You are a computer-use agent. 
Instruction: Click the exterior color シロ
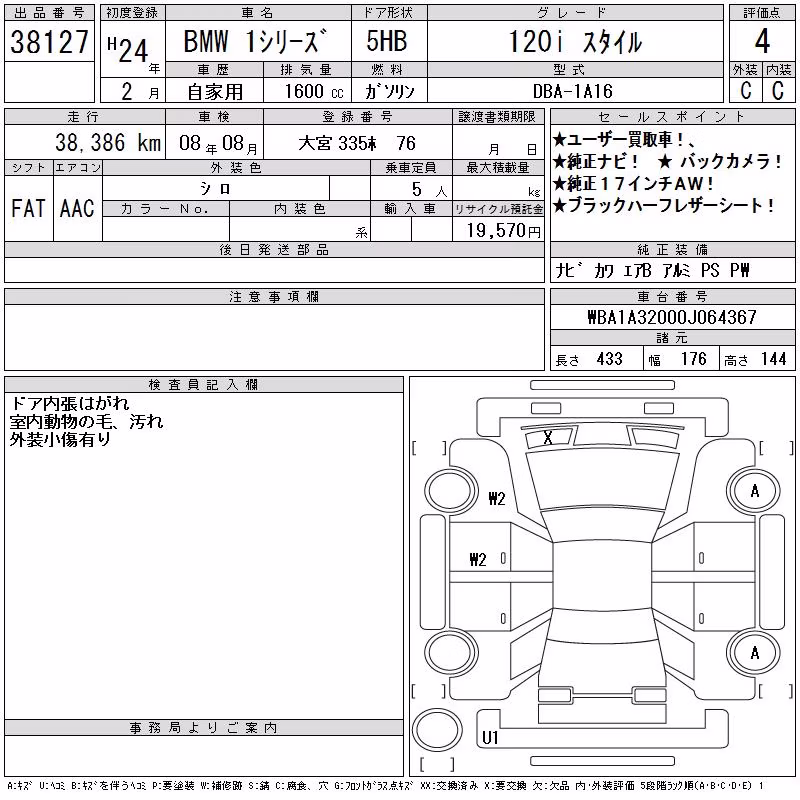pyautogui.click(x=215, y=189)
